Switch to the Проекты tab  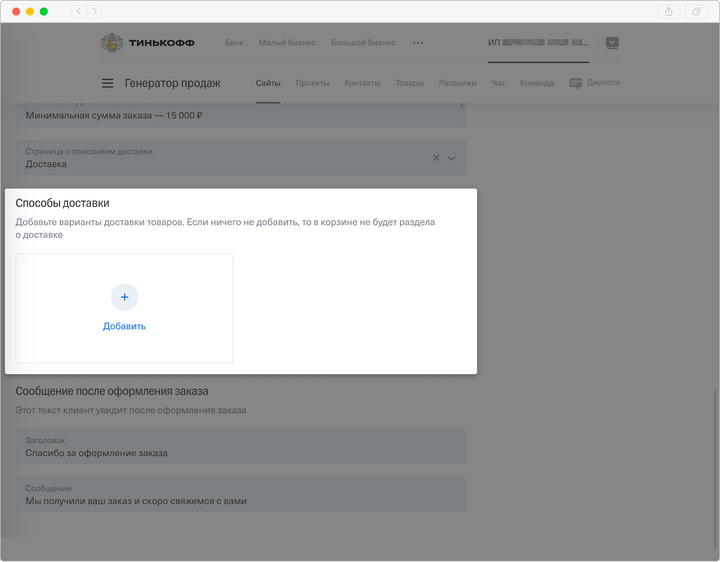coord(312,83)
